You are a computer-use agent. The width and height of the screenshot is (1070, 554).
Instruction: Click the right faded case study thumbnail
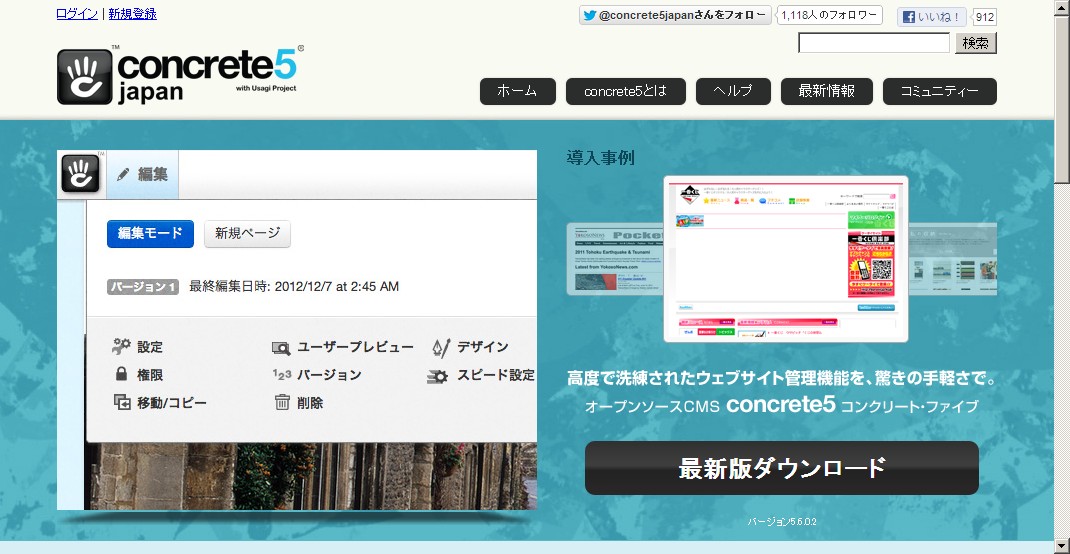pos(953,259)
